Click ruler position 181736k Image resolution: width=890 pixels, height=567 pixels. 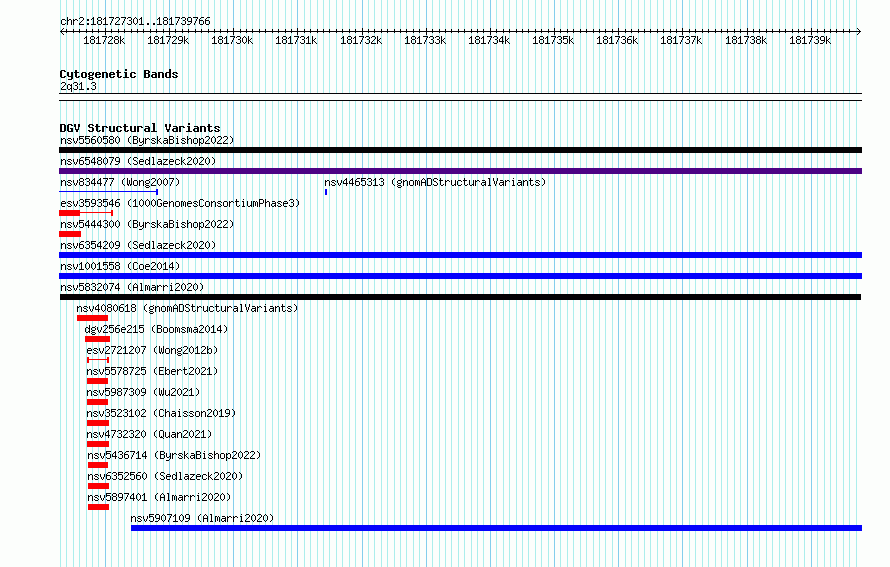click(x=617, y=40)
